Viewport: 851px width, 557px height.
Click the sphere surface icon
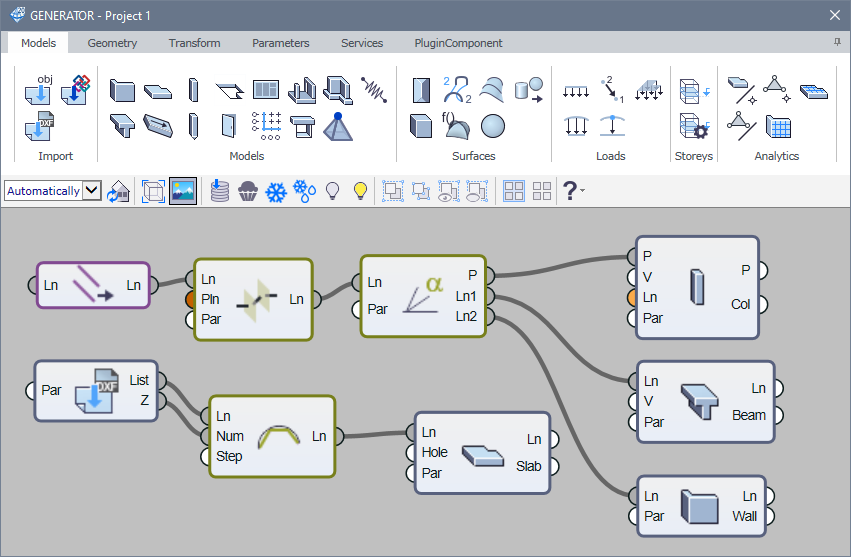point(492,126)
